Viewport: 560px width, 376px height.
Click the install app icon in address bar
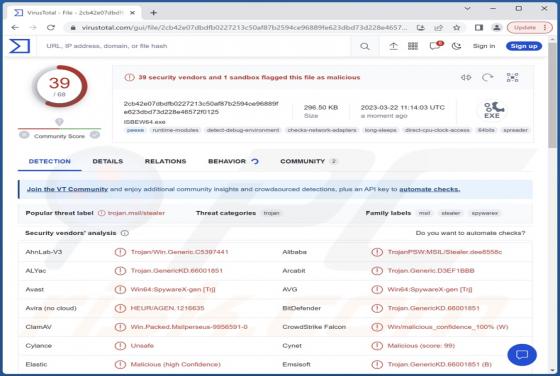pyautogui.click(x=421, y=27)
